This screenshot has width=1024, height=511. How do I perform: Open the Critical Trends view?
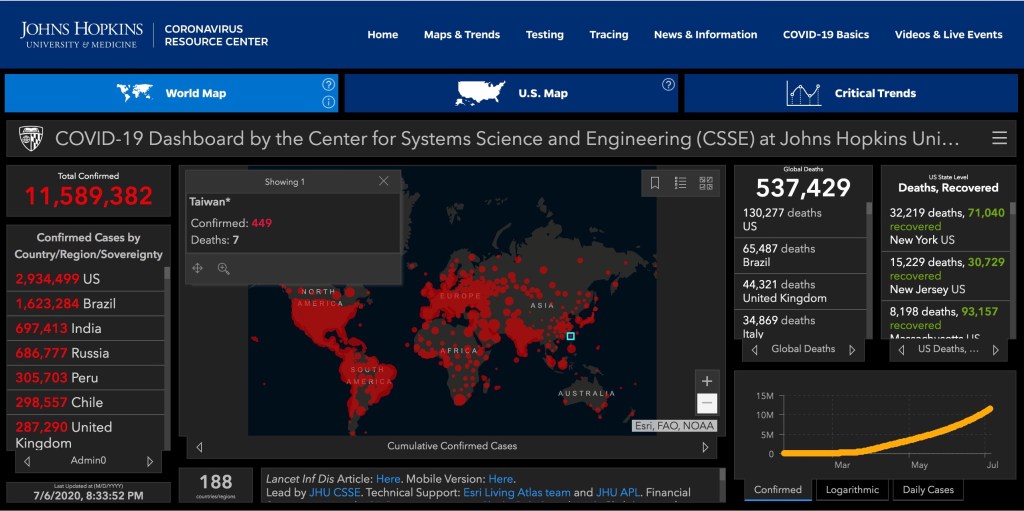tap(850, 93)
